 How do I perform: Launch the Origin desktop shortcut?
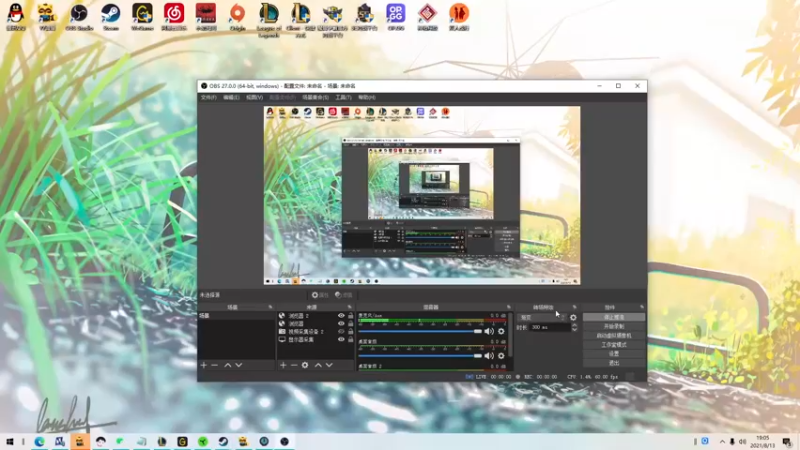coord(237,17)
